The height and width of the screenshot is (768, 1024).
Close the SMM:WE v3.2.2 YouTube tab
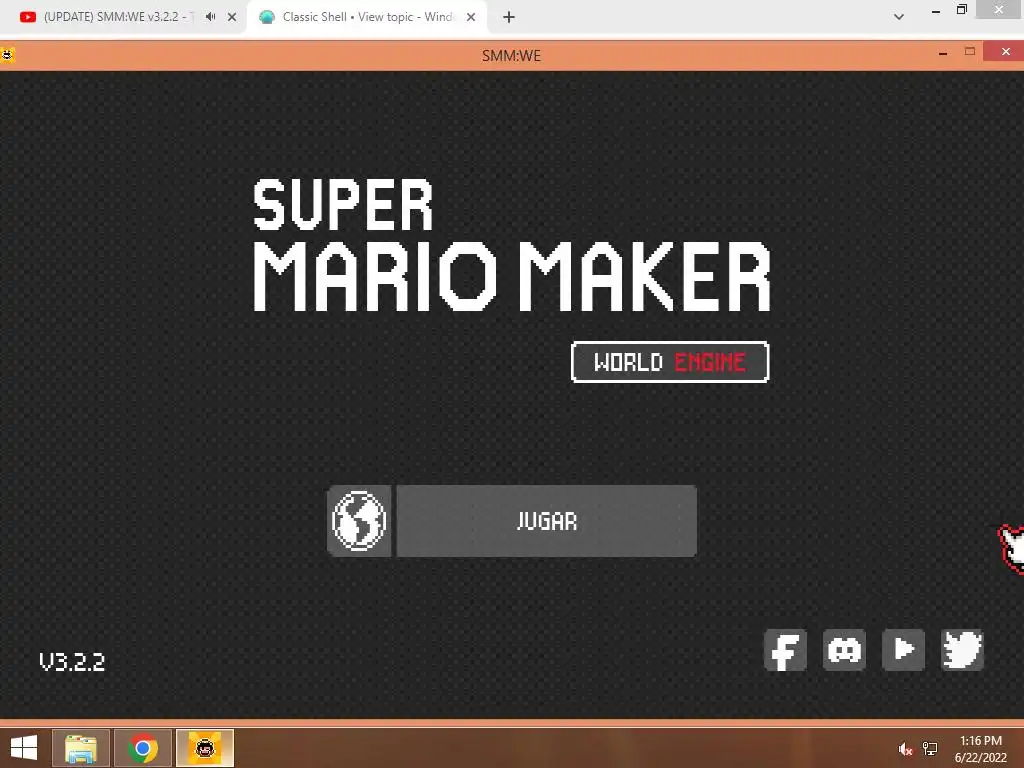(232, 17)
